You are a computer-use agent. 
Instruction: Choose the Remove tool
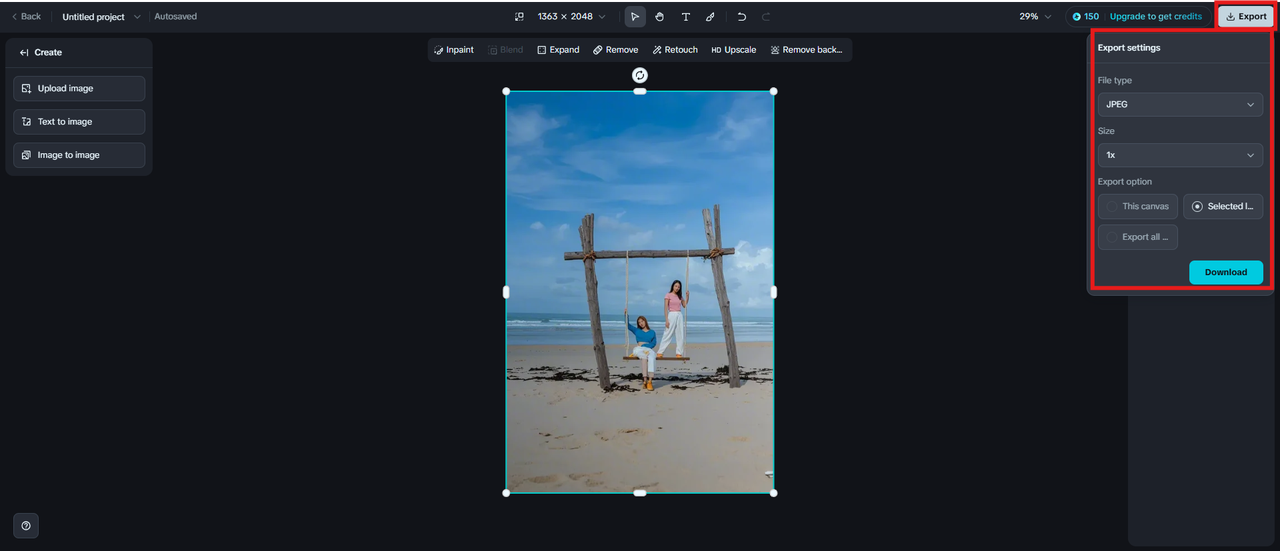615,50
